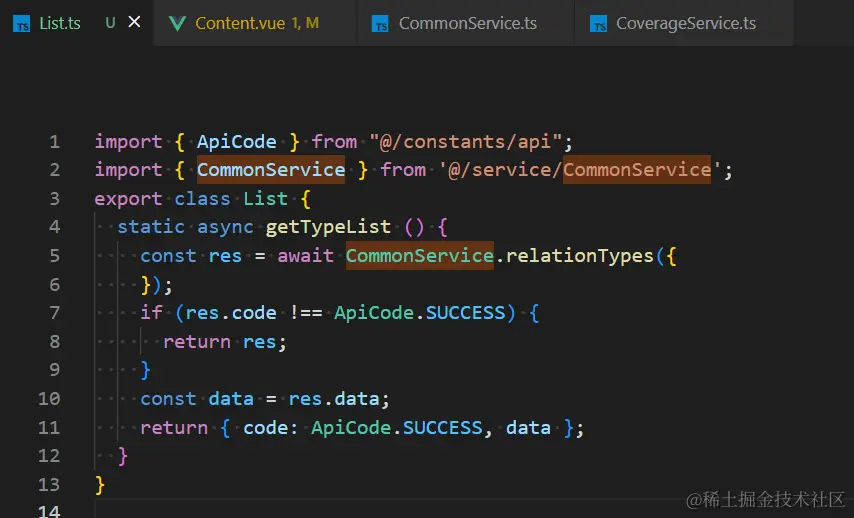Click line number 13 in the gutter

(49, 484)
